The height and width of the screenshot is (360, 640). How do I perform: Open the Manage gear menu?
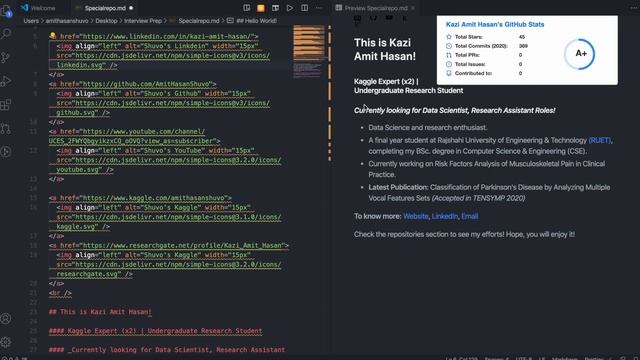pyautogui.click(x=6, y=342)
